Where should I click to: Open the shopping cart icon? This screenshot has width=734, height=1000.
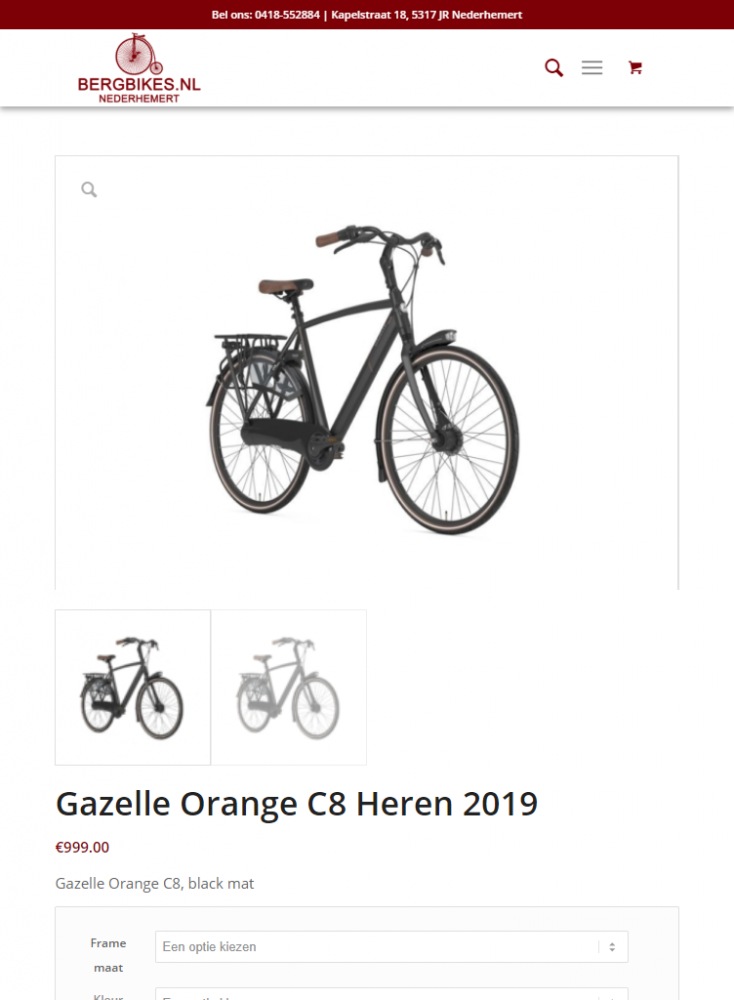tap(635, 68)
